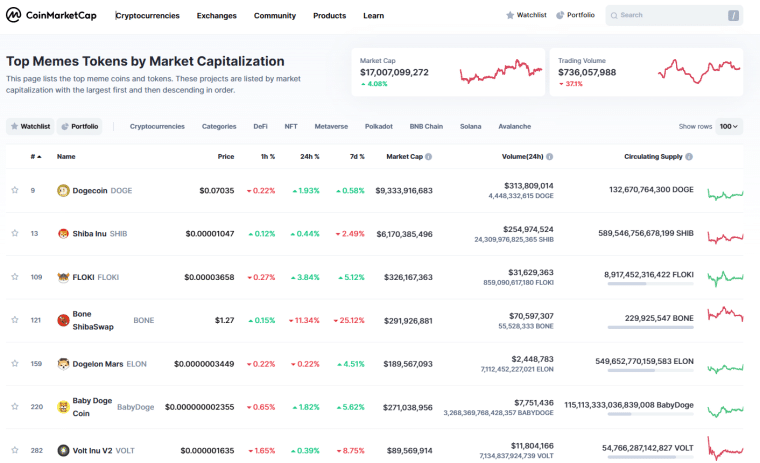Click the slash shortcut icon in search box
The width and height of the screenshot is (760, 463).
[733, 16]
